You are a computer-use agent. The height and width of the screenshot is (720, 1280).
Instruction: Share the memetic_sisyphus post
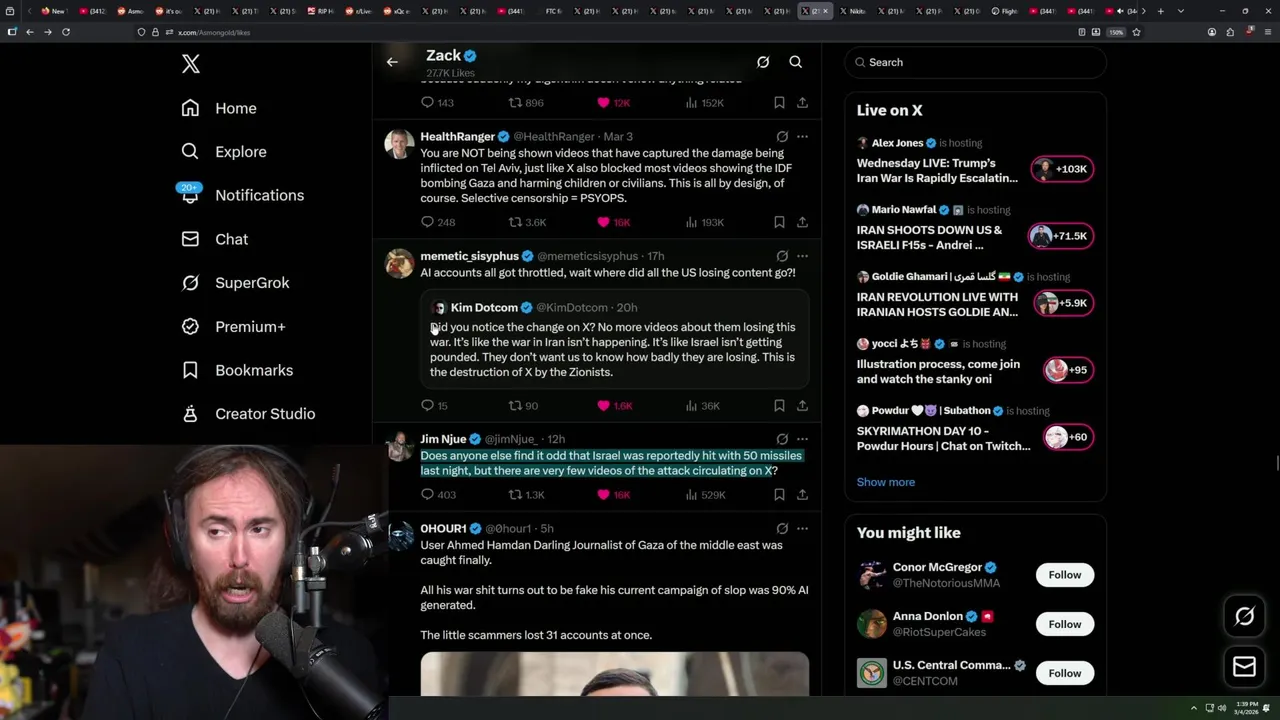pos(802,406)
